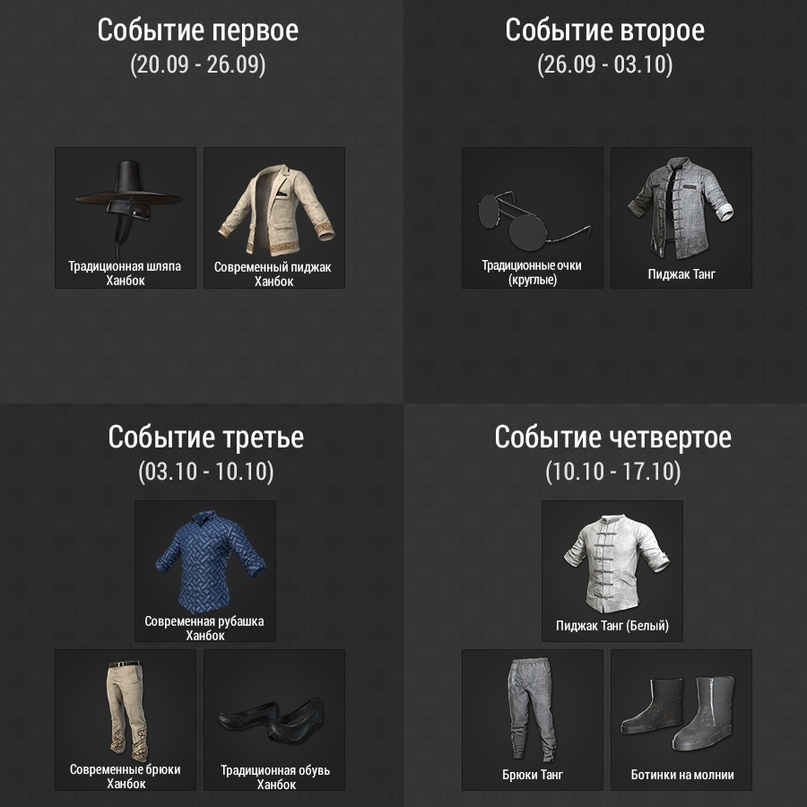The image size is (807, 807).
Task: Click the 'Событие первое' heading
Action: 198,30
